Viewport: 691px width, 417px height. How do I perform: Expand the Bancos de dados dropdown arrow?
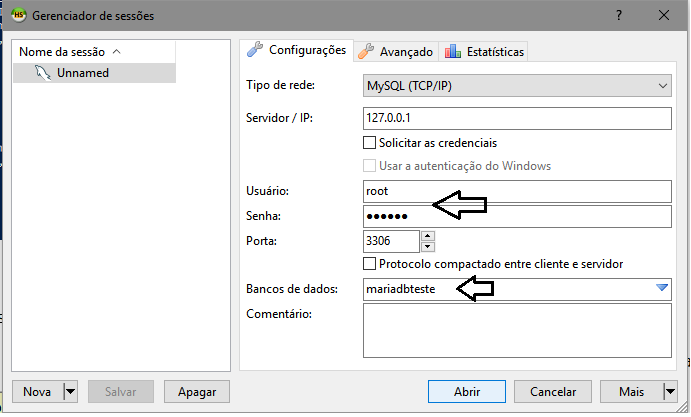pos(661,289)
